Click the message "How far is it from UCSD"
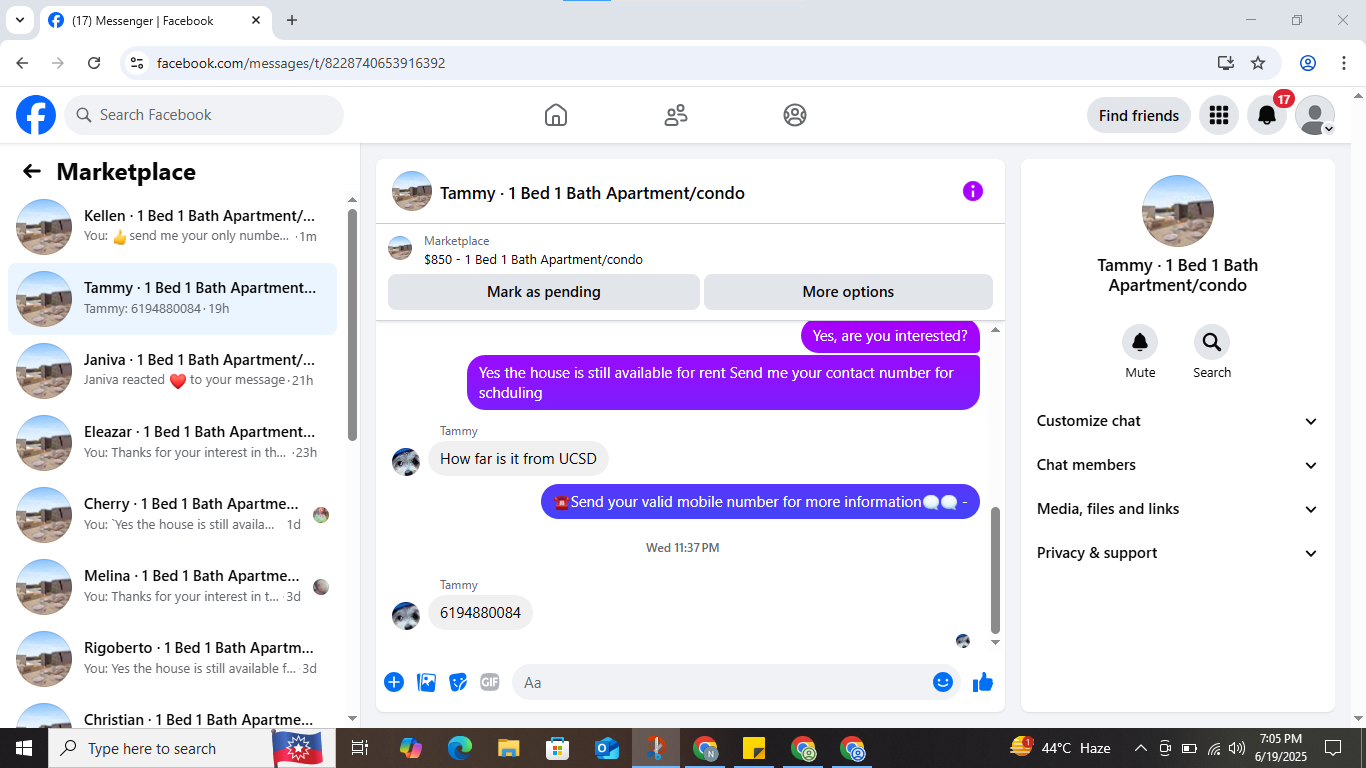This screenshot has height=768, width=1366. pyautogui.click(x=518, y=459)
